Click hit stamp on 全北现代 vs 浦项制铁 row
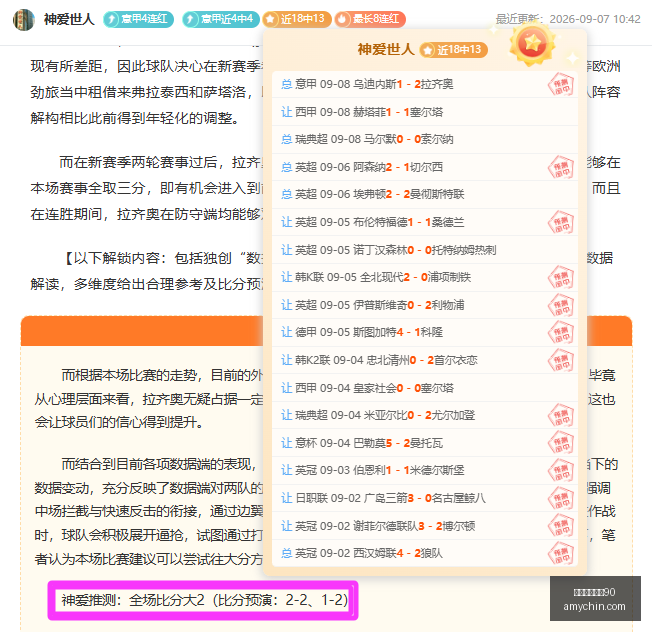This screenshot has width=652, height=632. click(561, 278)
